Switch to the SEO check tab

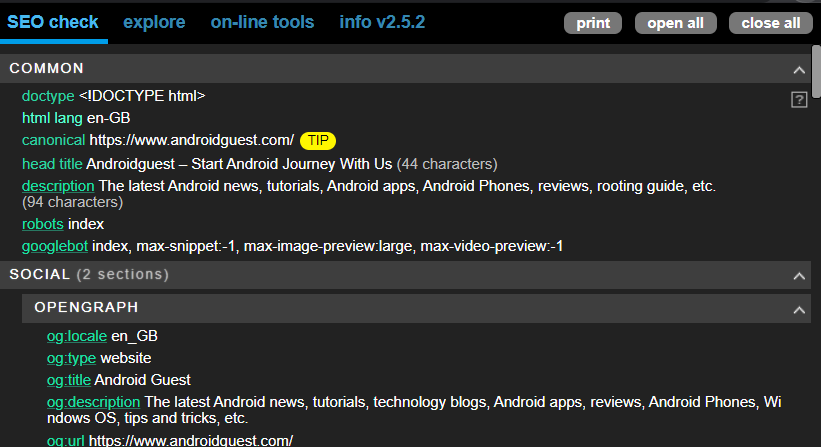[x=52, y=22]
